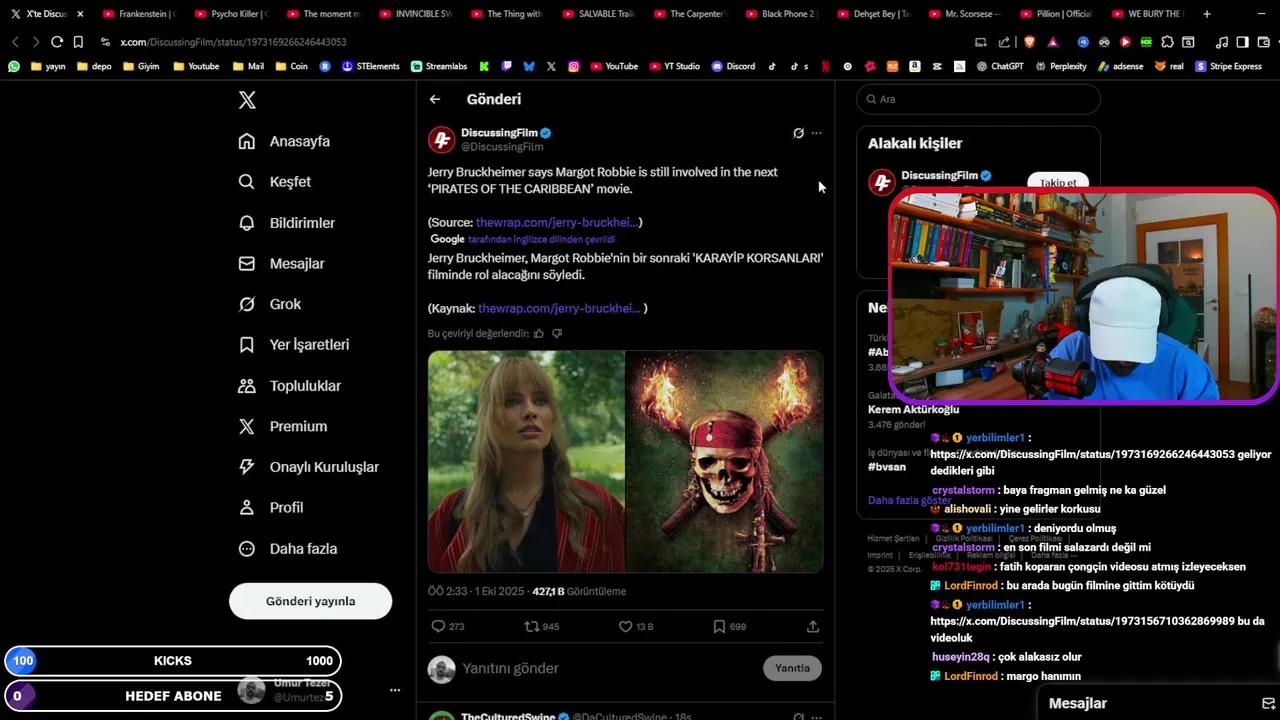This screenshot has height=720, width=1280.
Task: Switch to the Frankenstein browser tab
Action: (x=140, y=14)
